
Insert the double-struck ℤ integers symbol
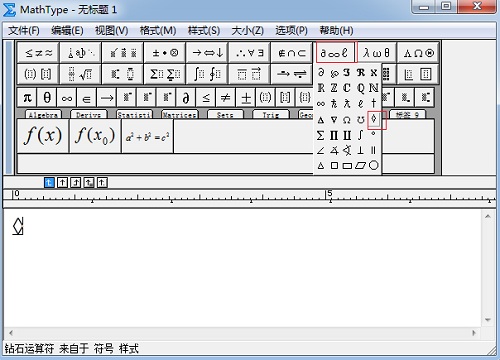click(334, 88)
